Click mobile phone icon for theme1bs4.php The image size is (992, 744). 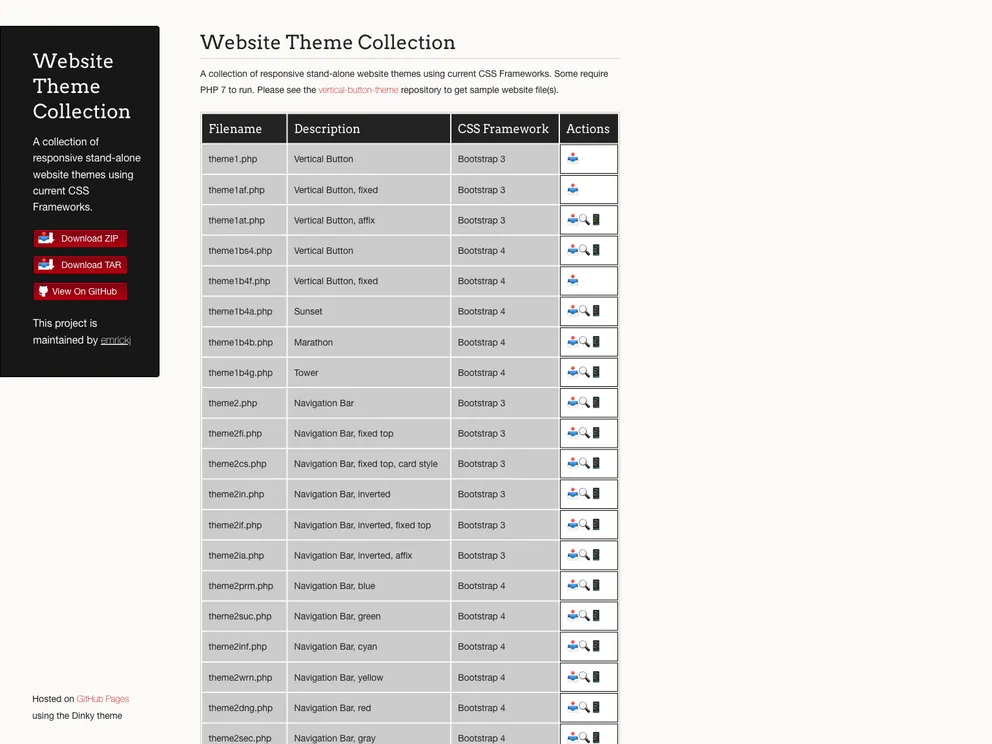(596, 250)
